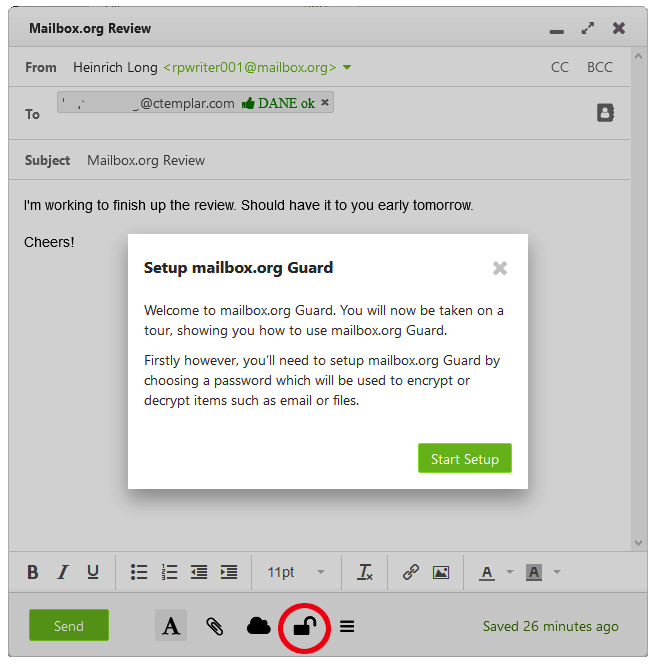Add attachment from cloud storage

point(259,626)
